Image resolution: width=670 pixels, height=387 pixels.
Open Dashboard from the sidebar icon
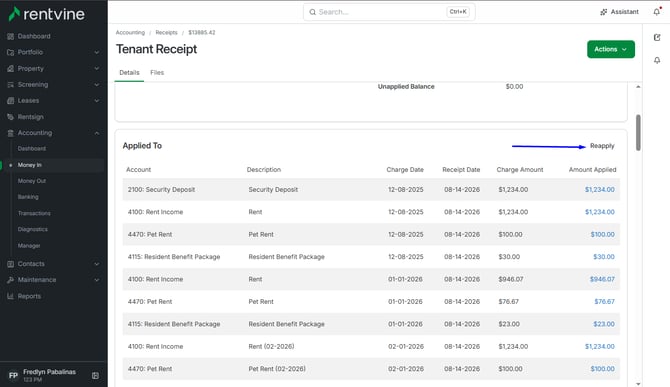click(11, 36)
